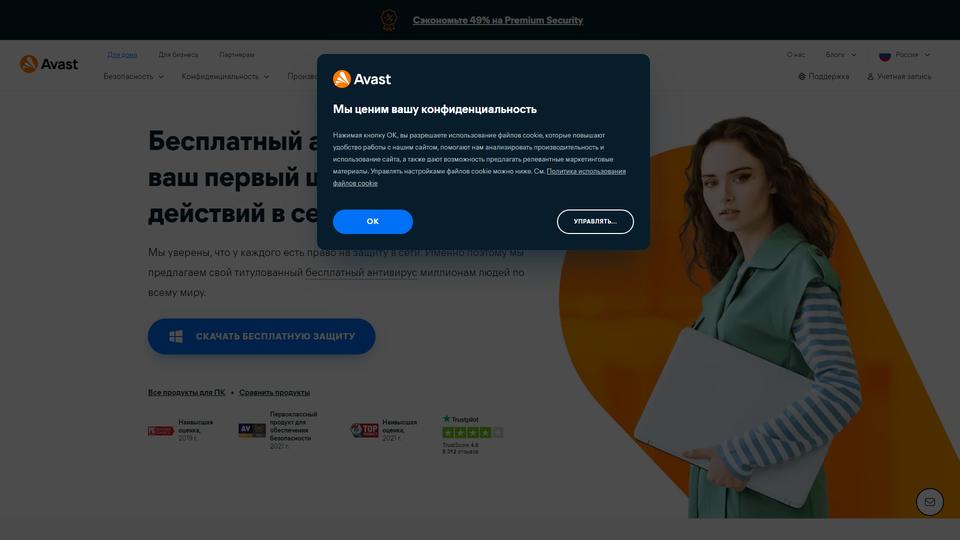Switch to the Для бизнеса tab
960x540 pixels.
click(178, 54)
